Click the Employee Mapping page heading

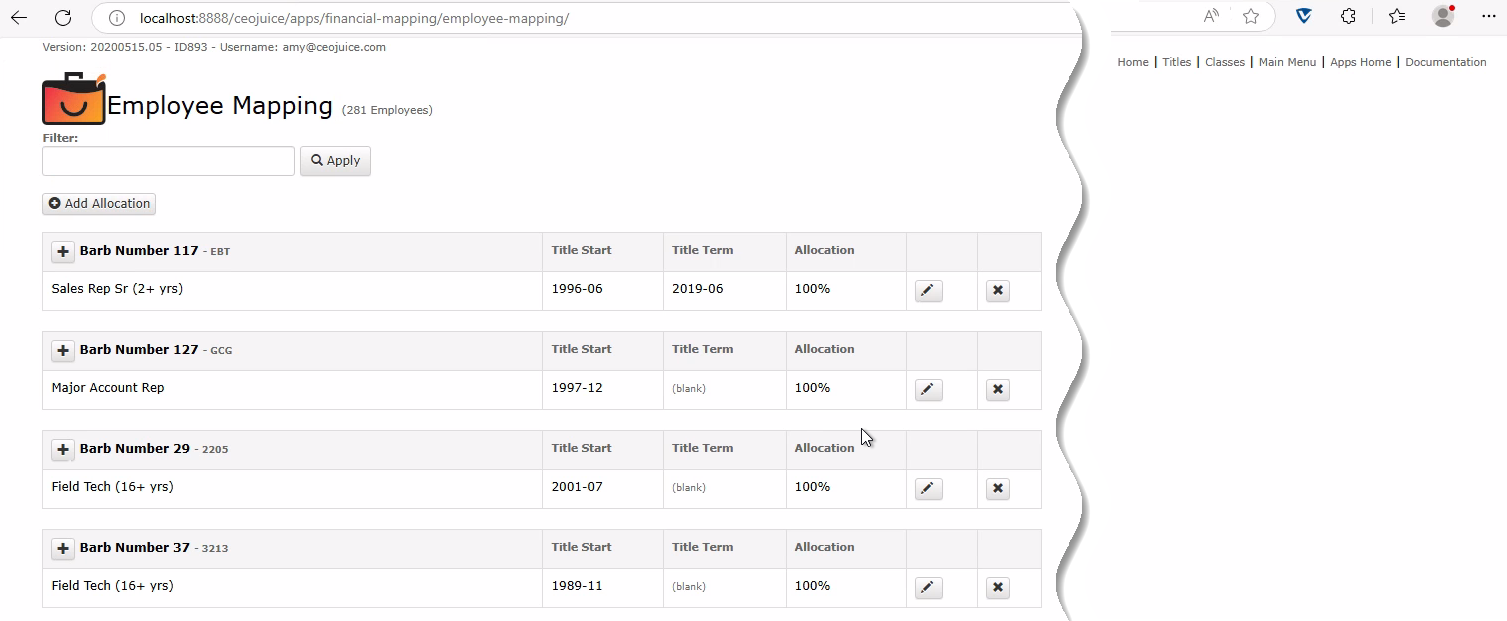[220, 106]
